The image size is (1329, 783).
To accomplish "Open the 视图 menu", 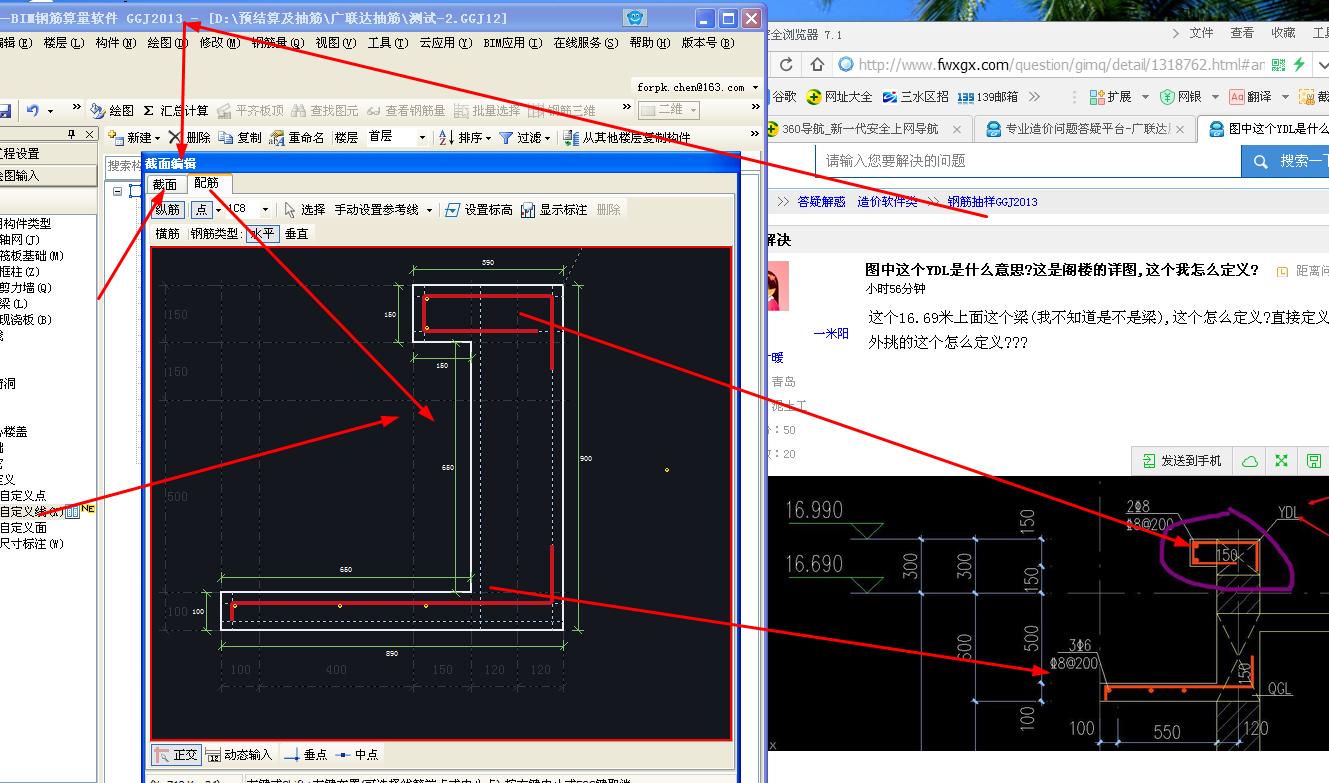I will click(335, 43).
